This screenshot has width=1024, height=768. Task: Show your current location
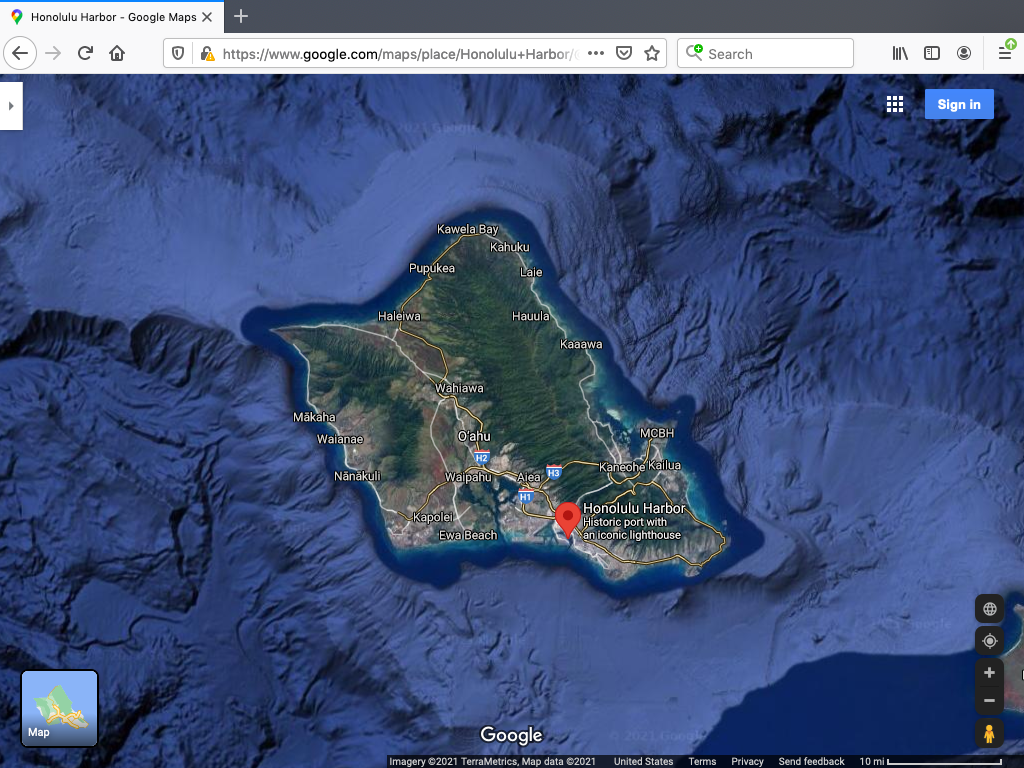click(x=989, y=641)
